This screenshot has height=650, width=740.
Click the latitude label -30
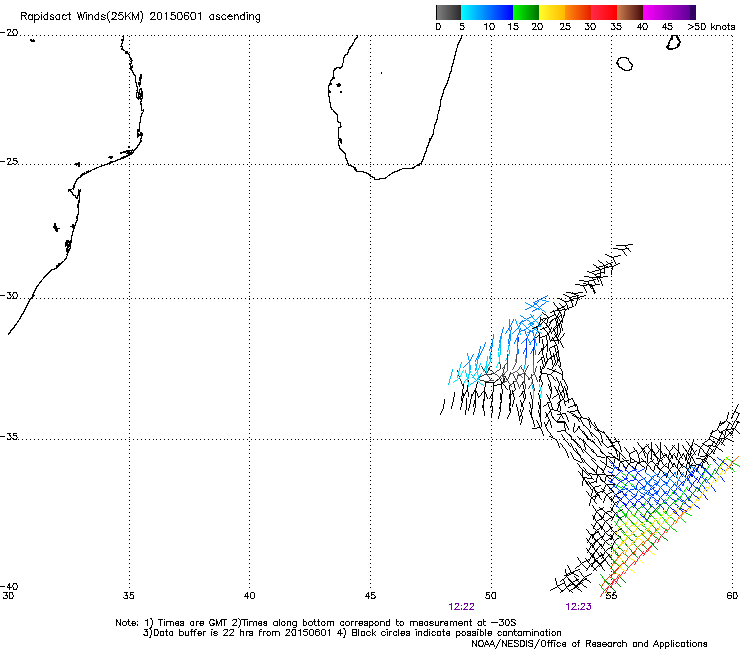click(x=9, y=295)
